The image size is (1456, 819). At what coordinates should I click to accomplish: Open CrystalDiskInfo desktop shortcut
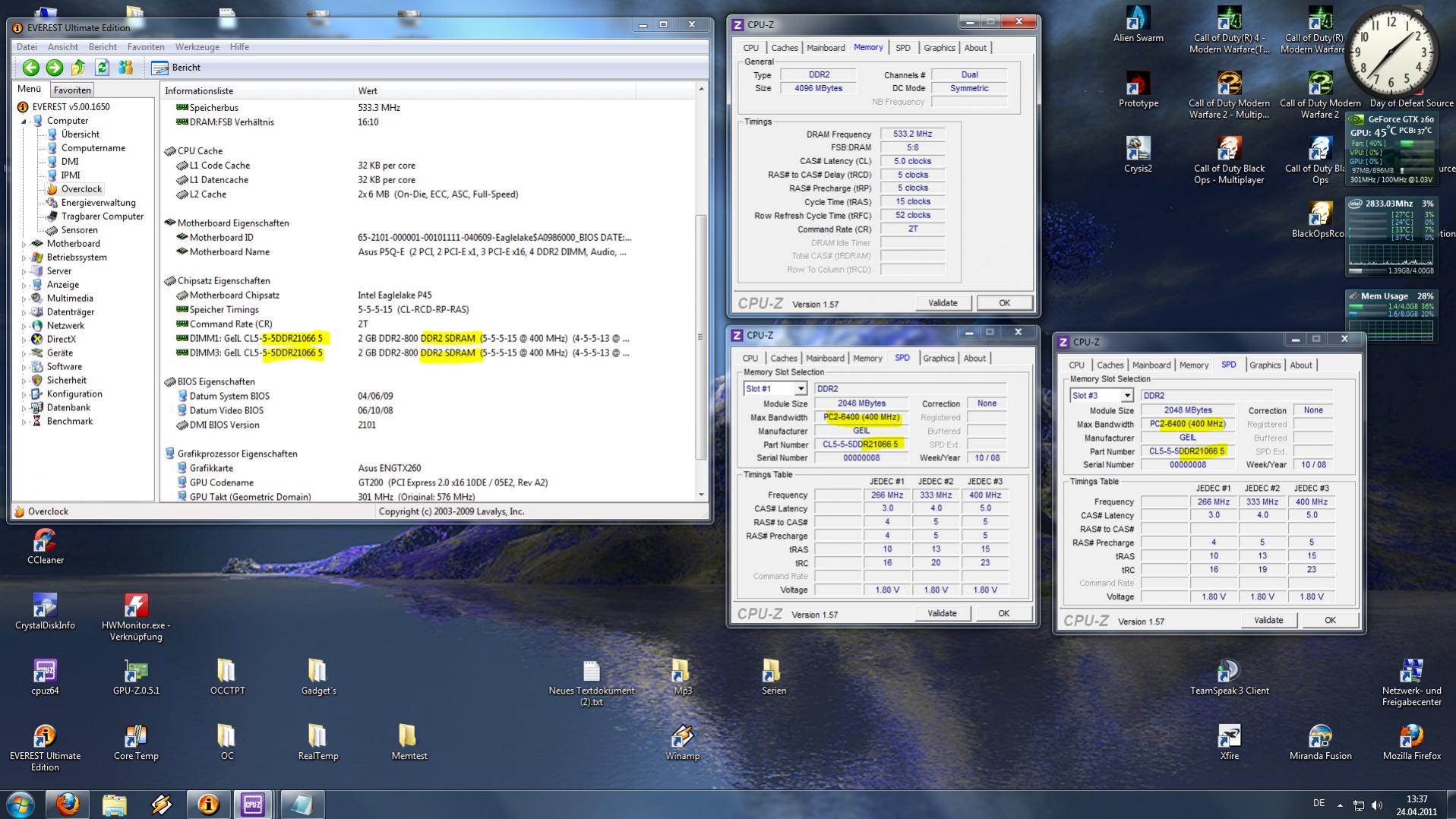point(45,612)
